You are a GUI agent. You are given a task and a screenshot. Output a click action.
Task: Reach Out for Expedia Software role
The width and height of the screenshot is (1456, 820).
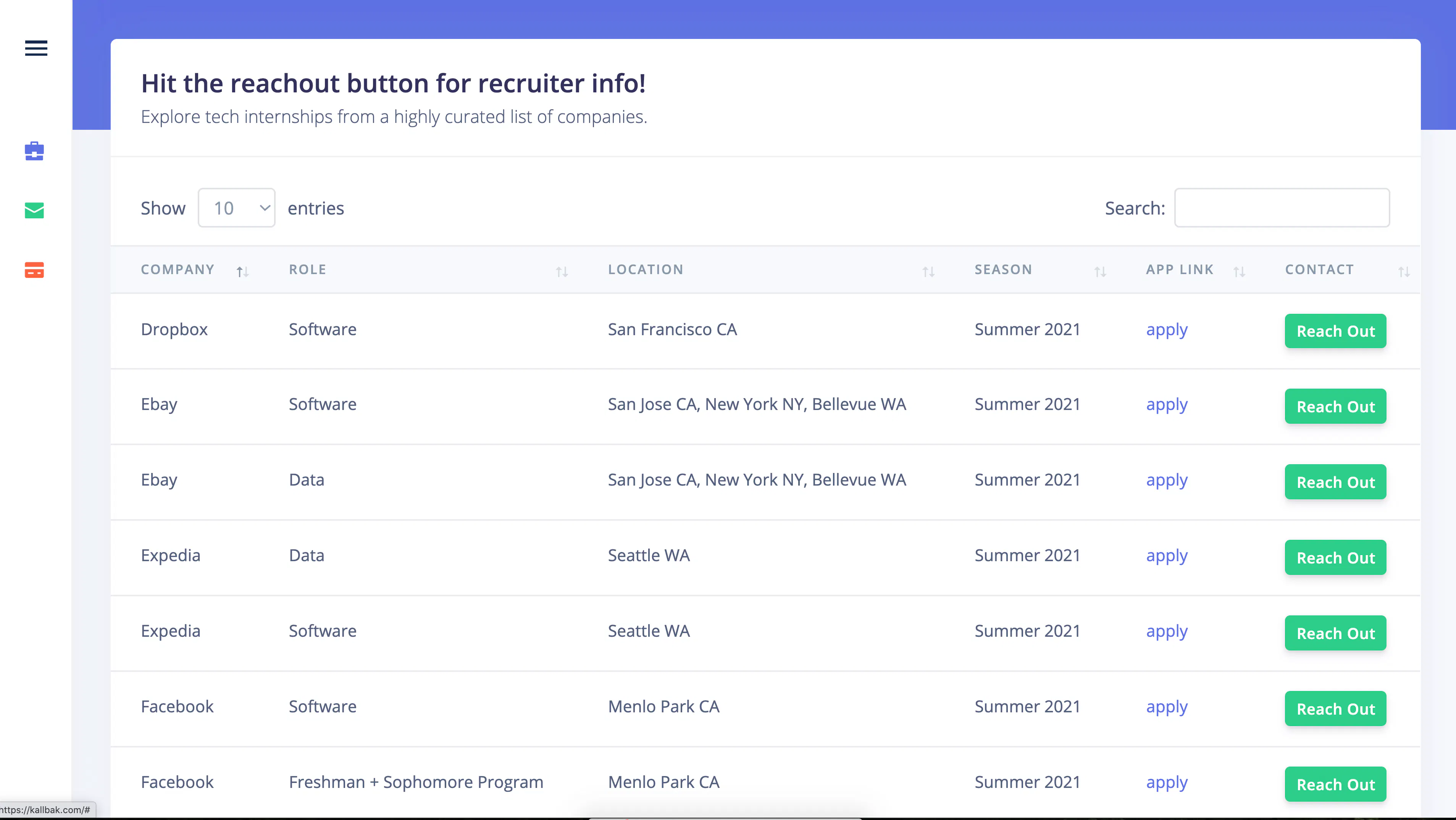pos(1336,633)
